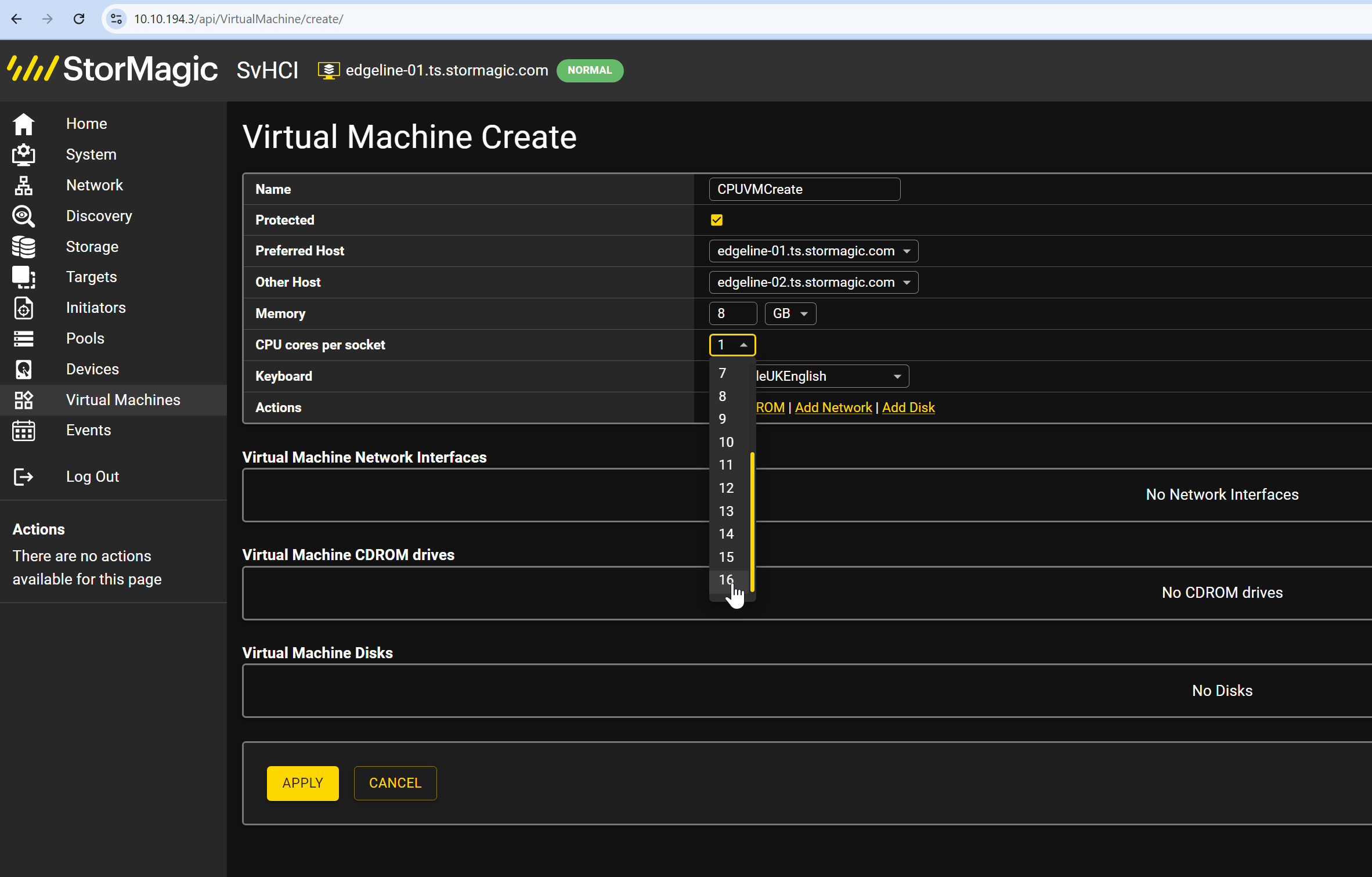Click the Add Network link
The height and width of the screenshot is (877, 1372).
coord(833,408)
